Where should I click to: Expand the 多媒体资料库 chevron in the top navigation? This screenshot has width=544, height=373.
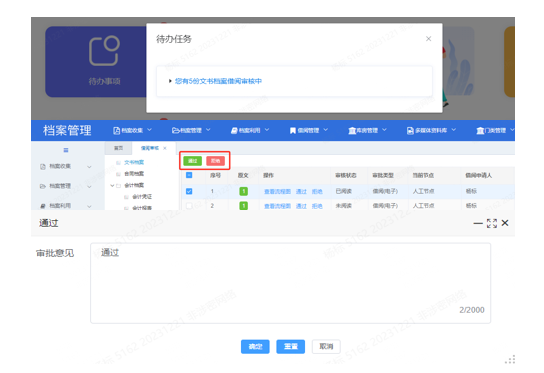(x=454, y=130)
